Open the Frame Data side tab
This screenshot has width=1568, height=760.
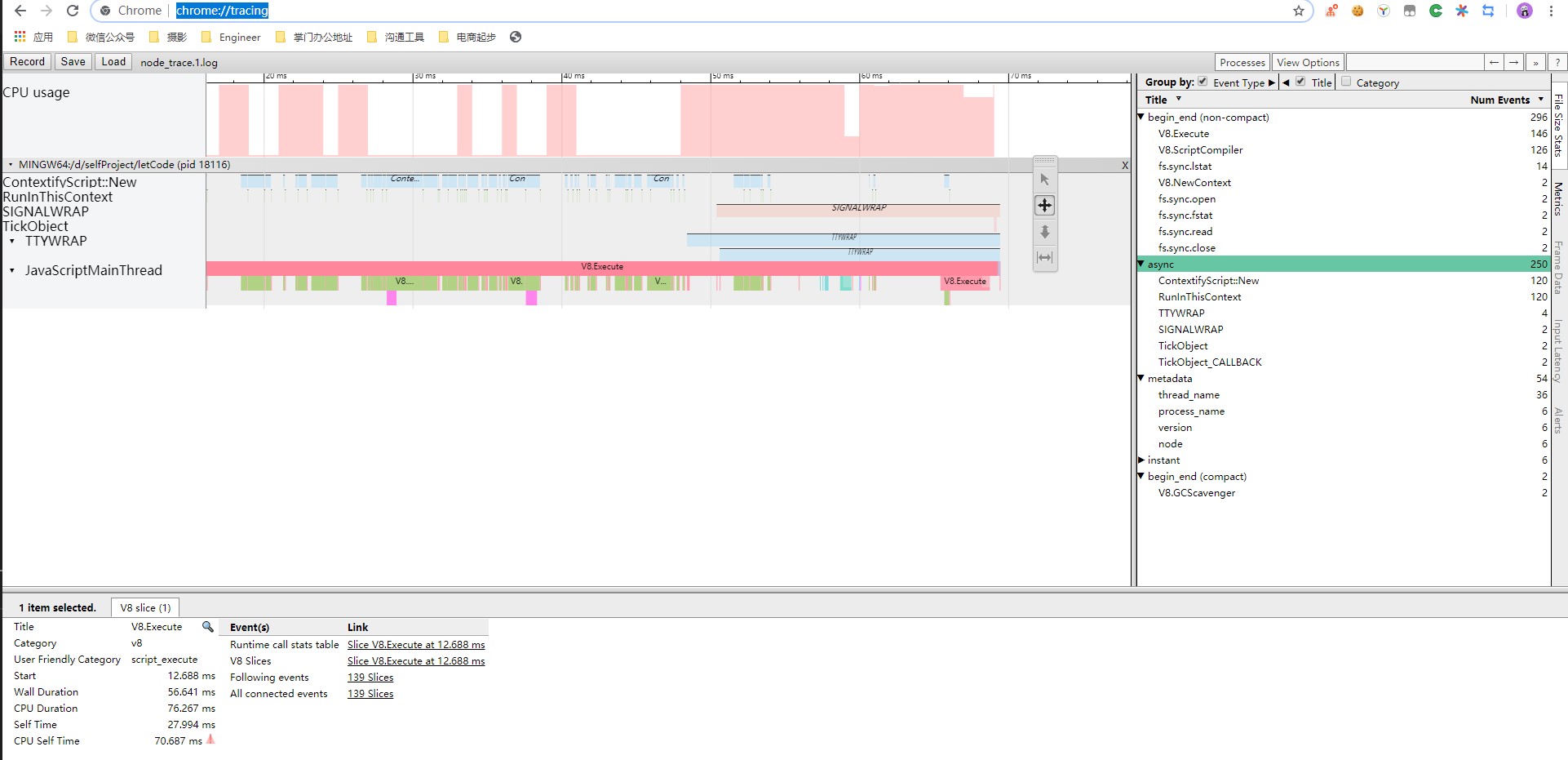[x=1558, y=267]
